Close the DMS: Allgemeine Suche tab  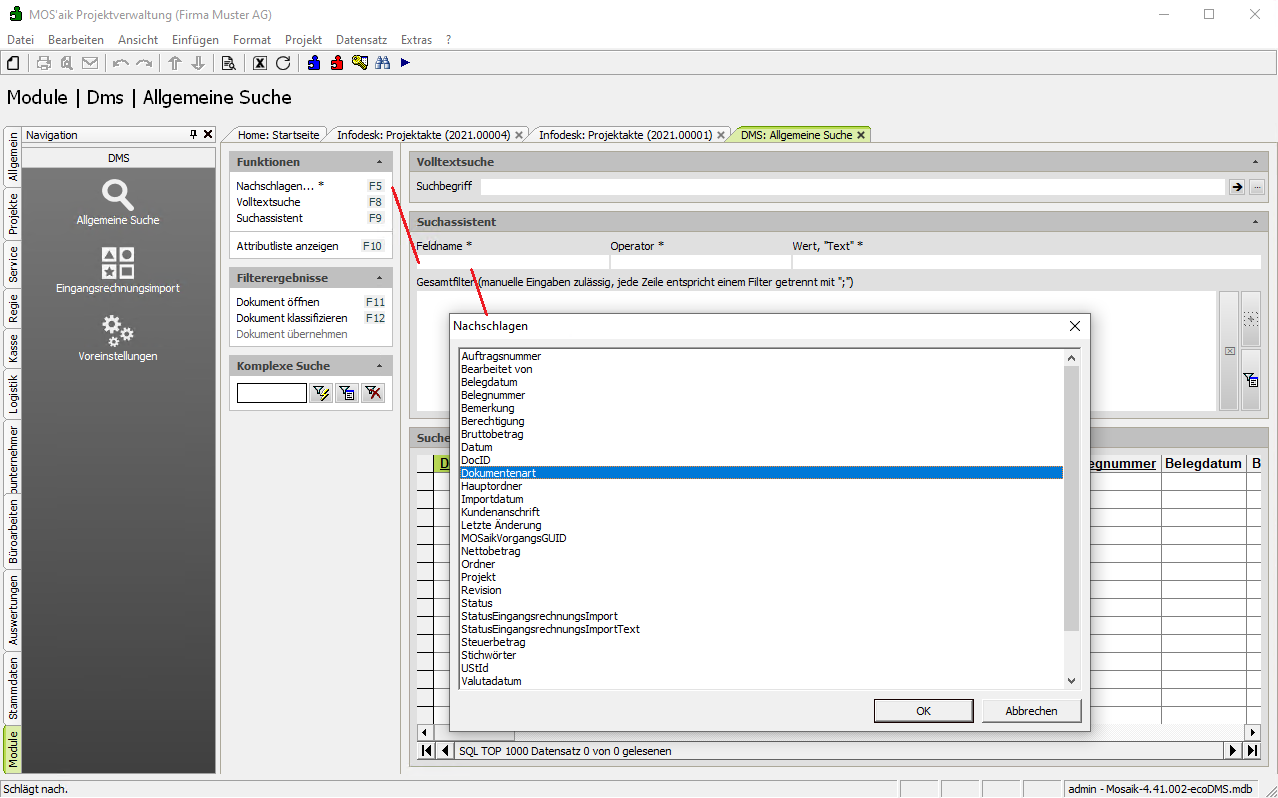(861, 135)
